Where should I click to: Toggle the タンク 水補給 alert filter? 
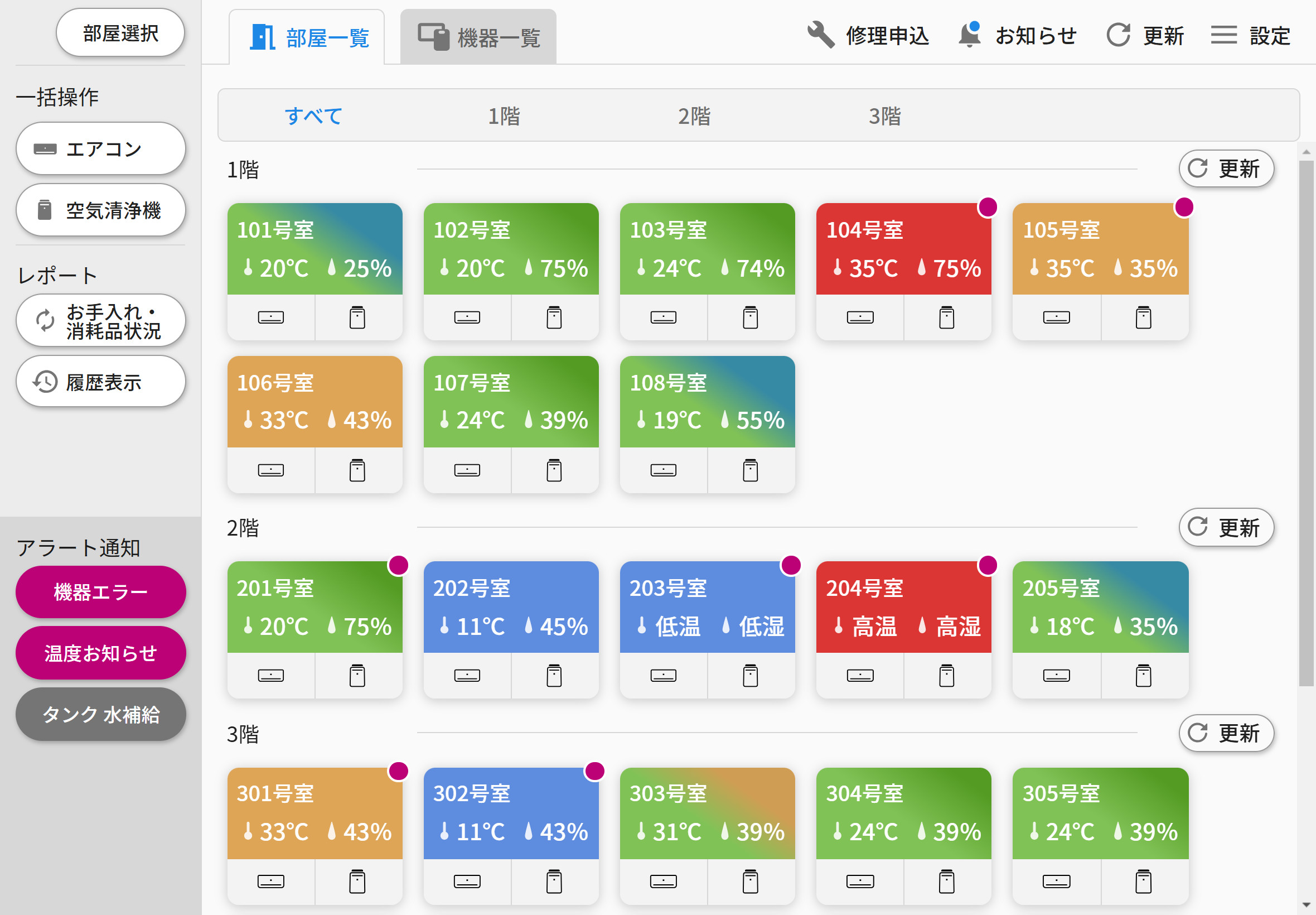coord(101,714)
